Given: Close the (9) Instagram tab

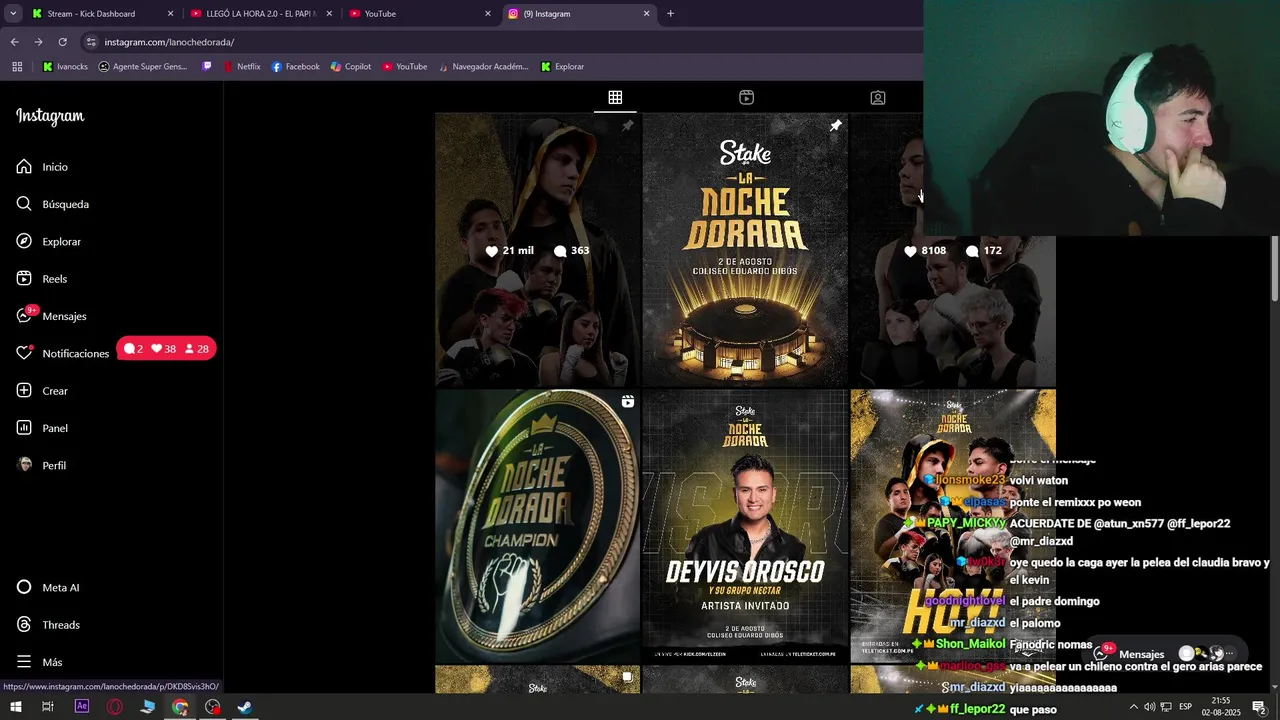Looking at the screenshot, I should (x=646, y=14).
